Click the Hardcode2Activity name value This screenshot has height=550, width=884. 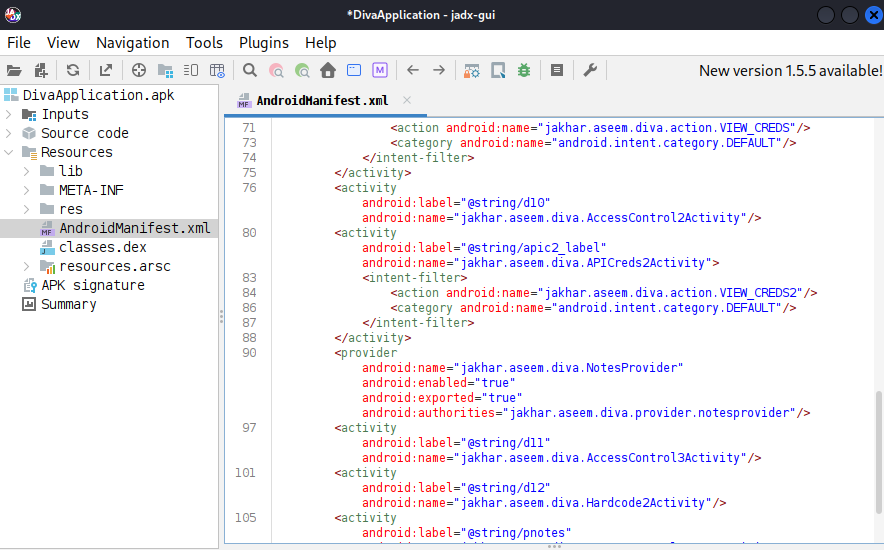pos(583,503)
